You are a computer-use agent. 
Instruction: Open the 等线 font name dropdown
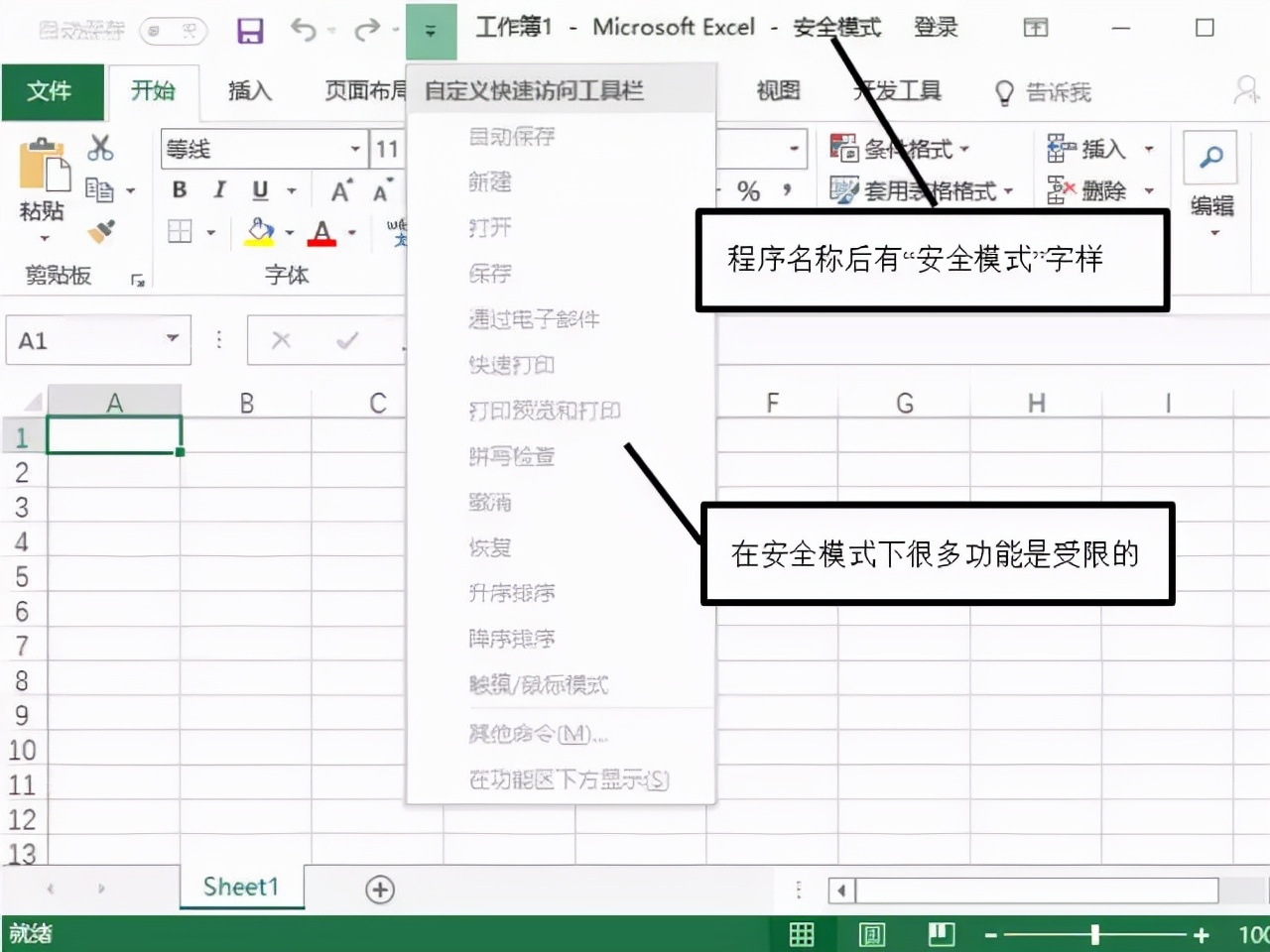click(x=355, y=150)
